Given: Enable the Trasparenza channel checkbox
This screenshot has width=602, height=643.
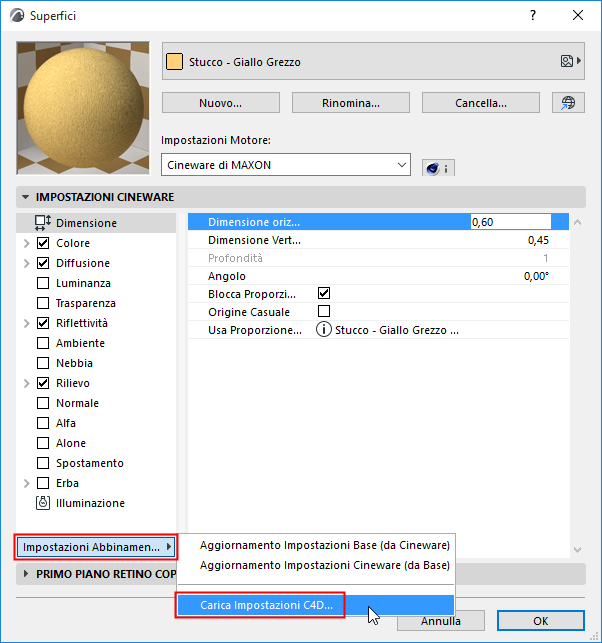Looking at the screenshot, I should click(x=43, y=303).
